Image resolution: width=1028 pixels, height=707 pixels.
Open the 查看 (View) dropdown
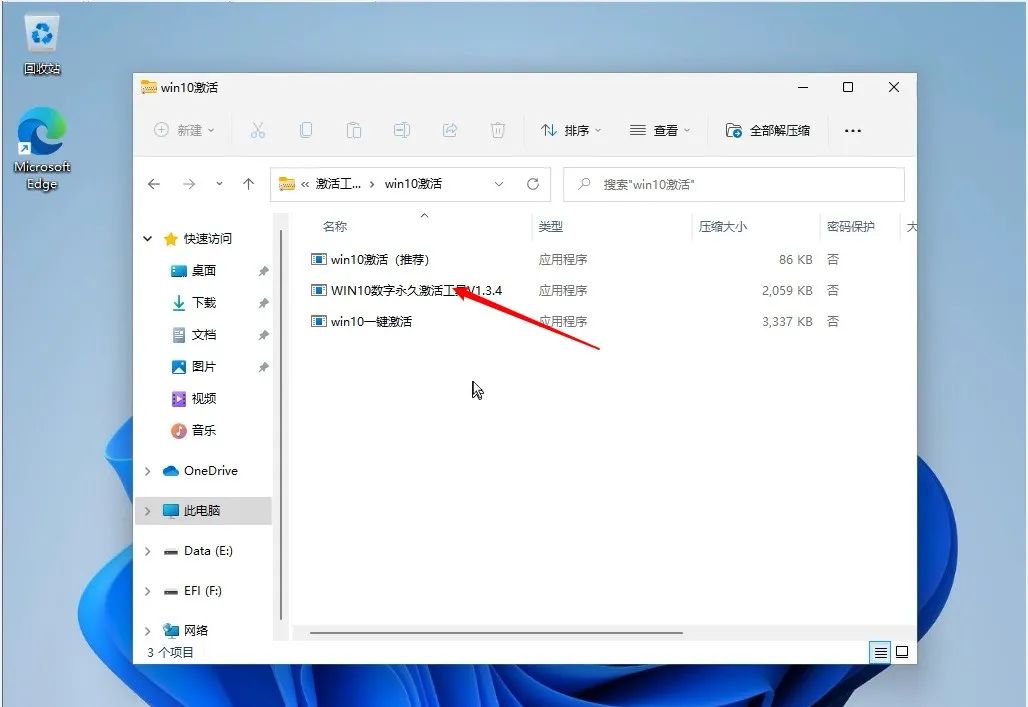pos(660,131)
